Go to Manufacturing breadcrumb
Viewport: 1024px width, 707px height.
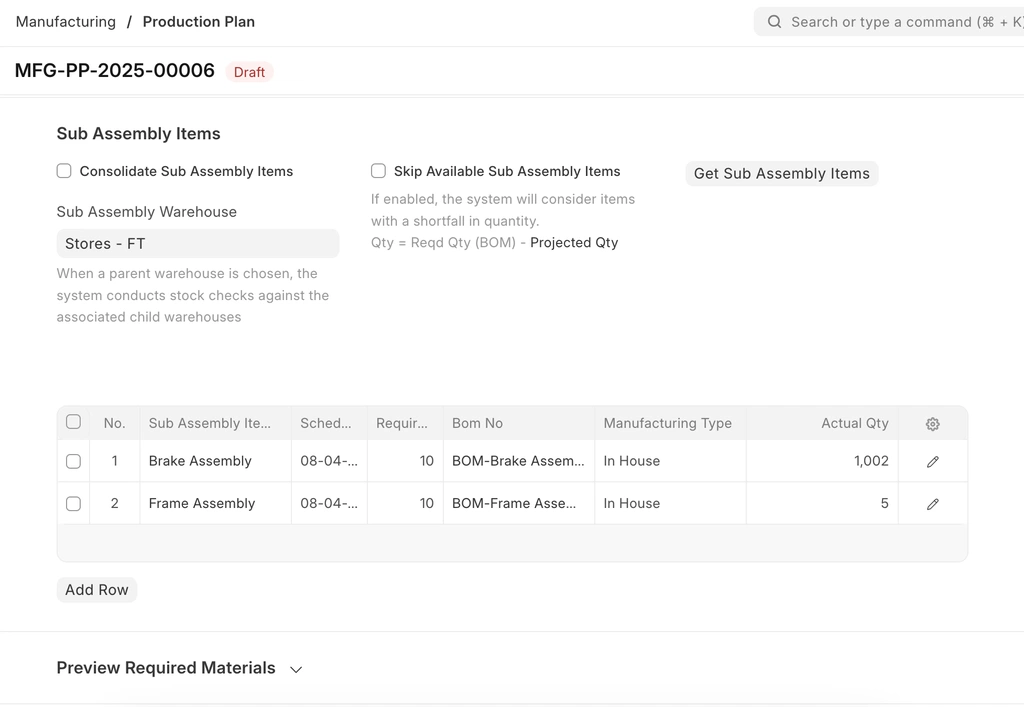66,22
